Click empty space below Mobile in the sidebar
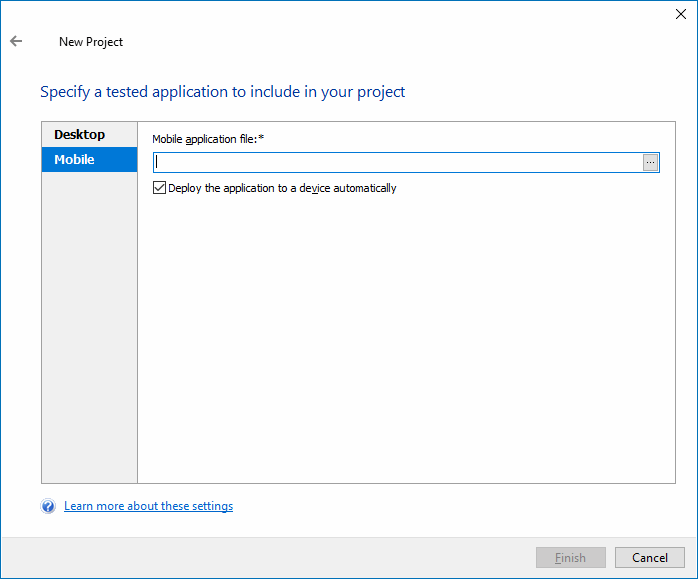The image size is (698, 579). click(89, 327)
